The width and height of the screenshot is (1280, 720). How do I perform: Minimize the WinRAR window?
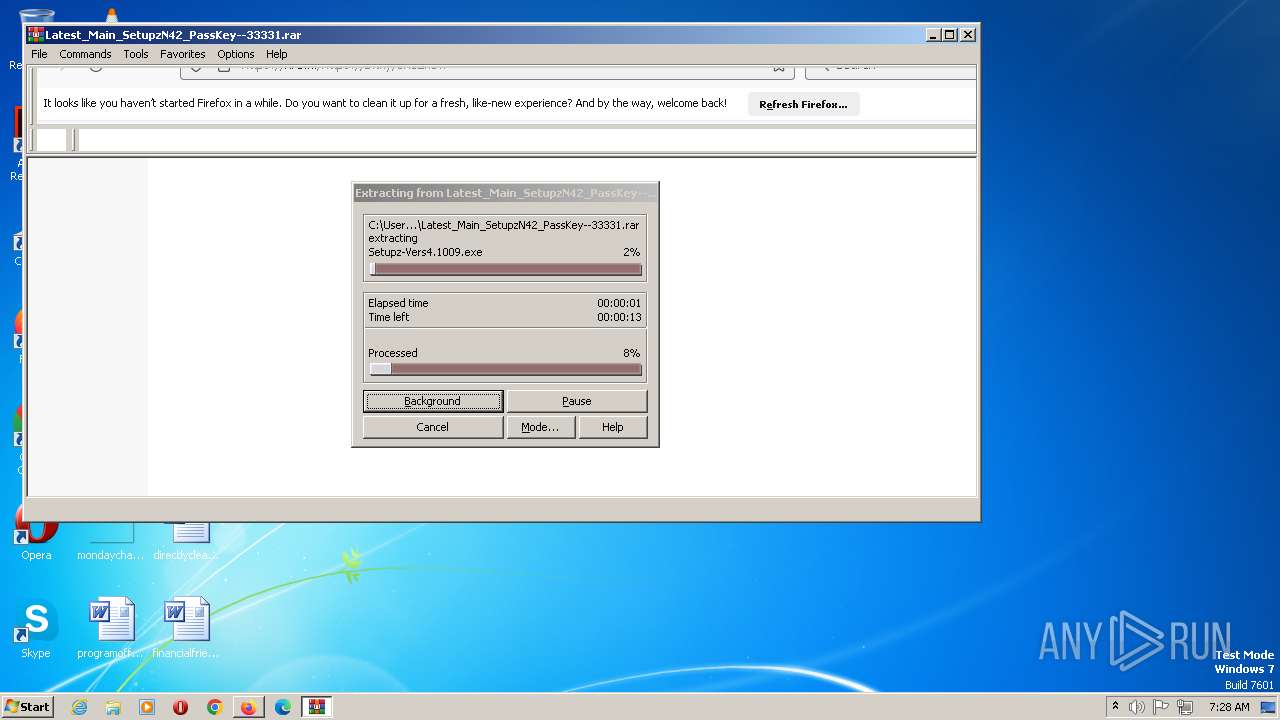(933, 34)
